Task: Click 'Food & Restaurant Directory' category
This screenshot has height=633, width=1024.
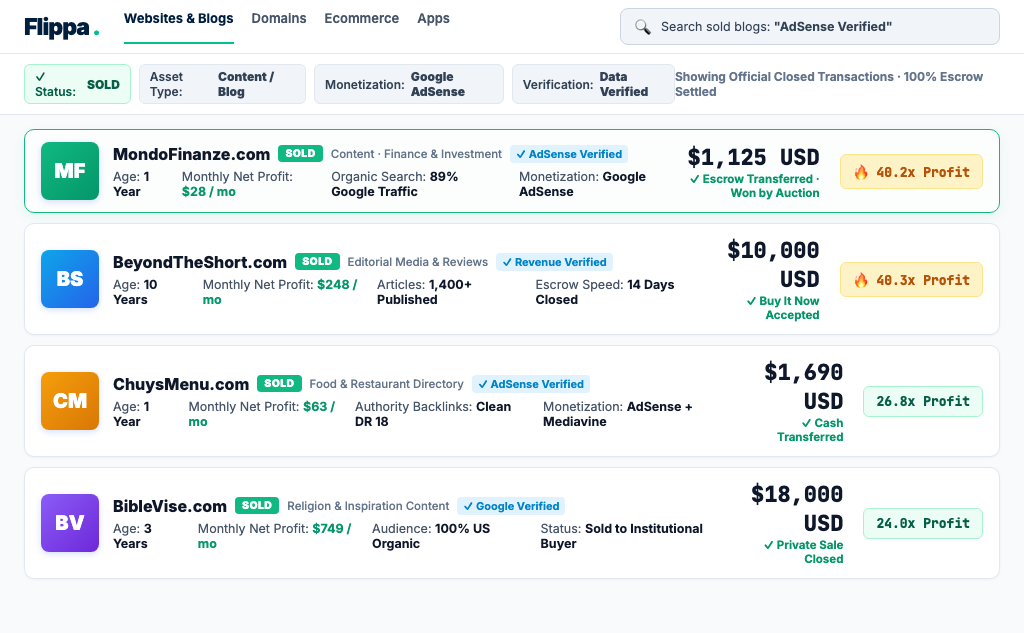Action: pyautogui.click(x=387, y=384)
